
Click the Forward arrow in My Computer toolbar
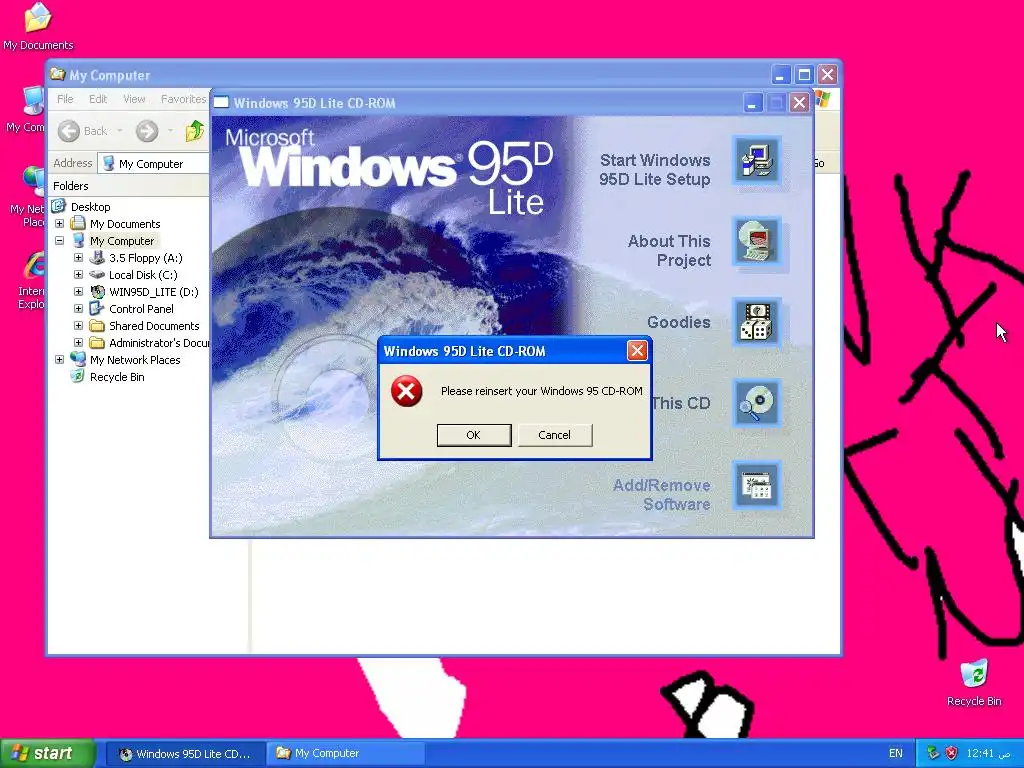tap(147, 131)
